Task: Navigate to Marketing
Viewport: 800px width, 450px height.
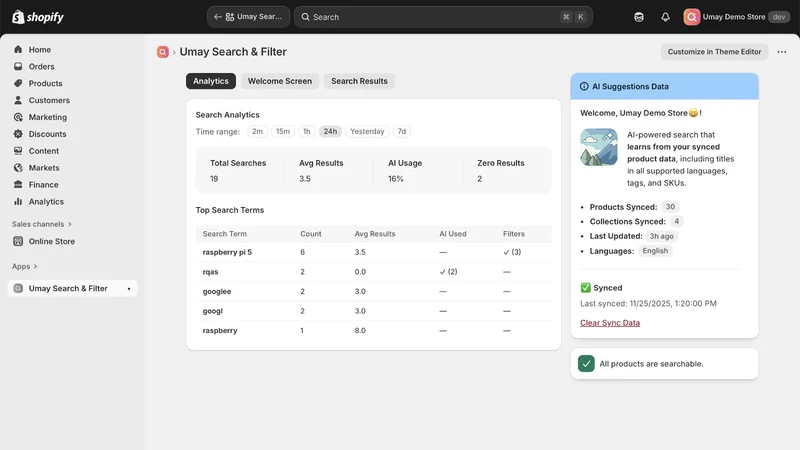Action: tap(47, 117)
